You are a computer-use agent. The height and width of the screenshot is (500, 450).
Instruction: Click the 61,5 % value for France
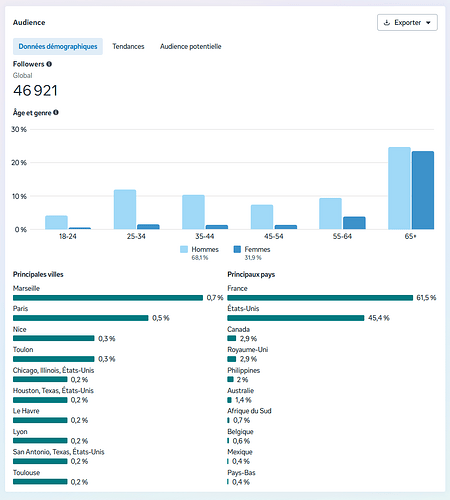pyautogui.click(x=426, y=298)
